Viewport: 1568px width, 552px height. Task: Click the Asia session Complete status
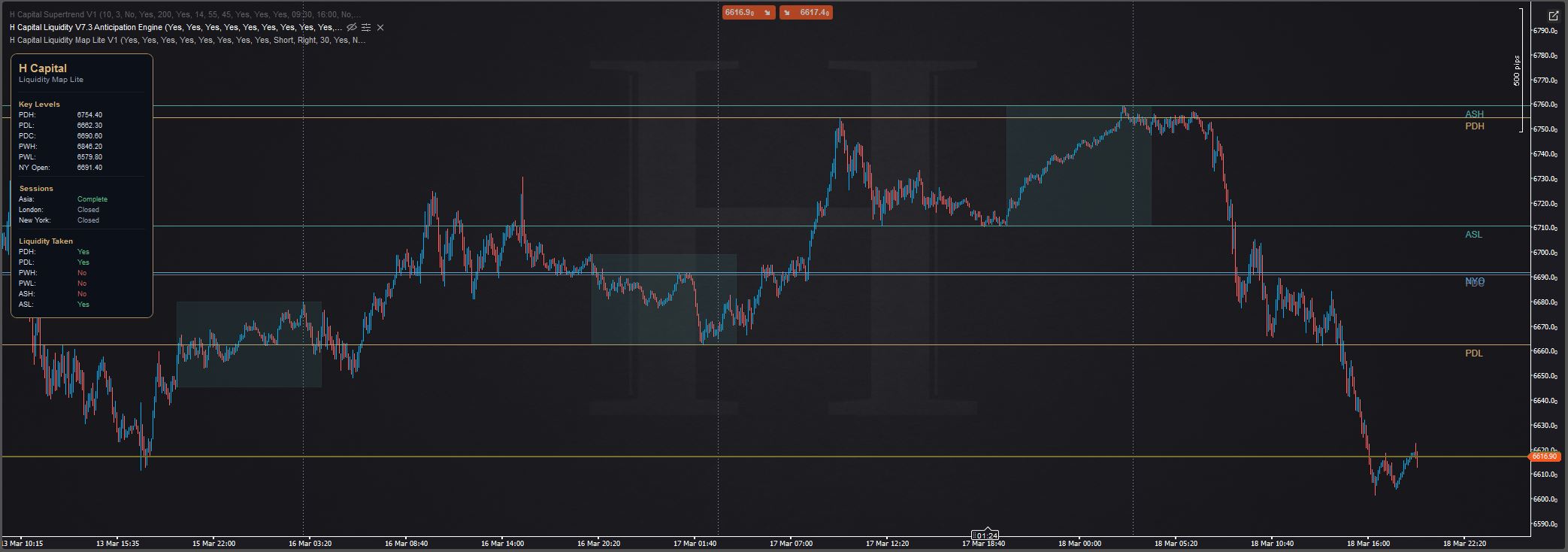click(x=92, y=199)
